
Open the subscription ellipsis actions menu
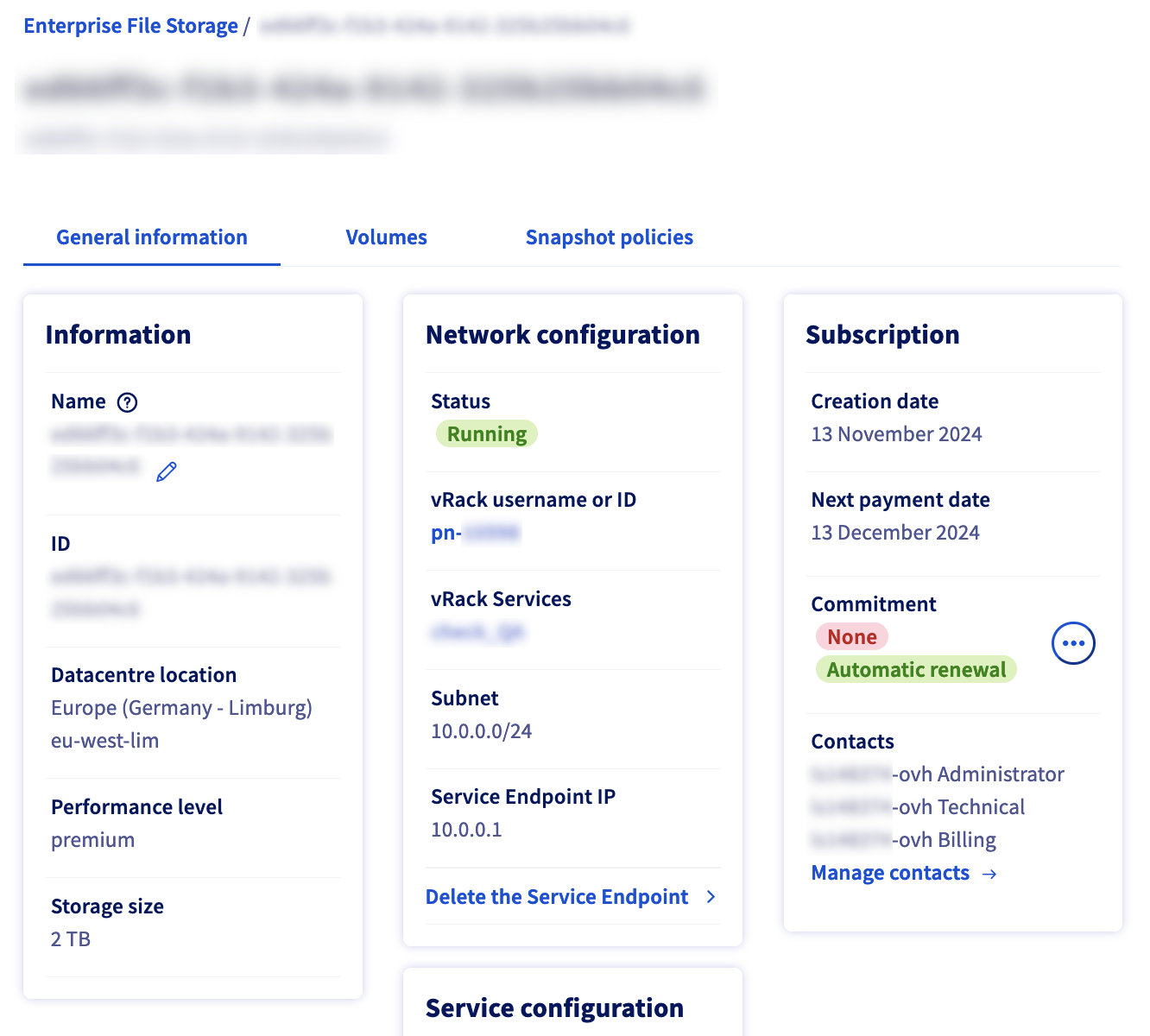pyautogui.click(x=1072, y=643)
